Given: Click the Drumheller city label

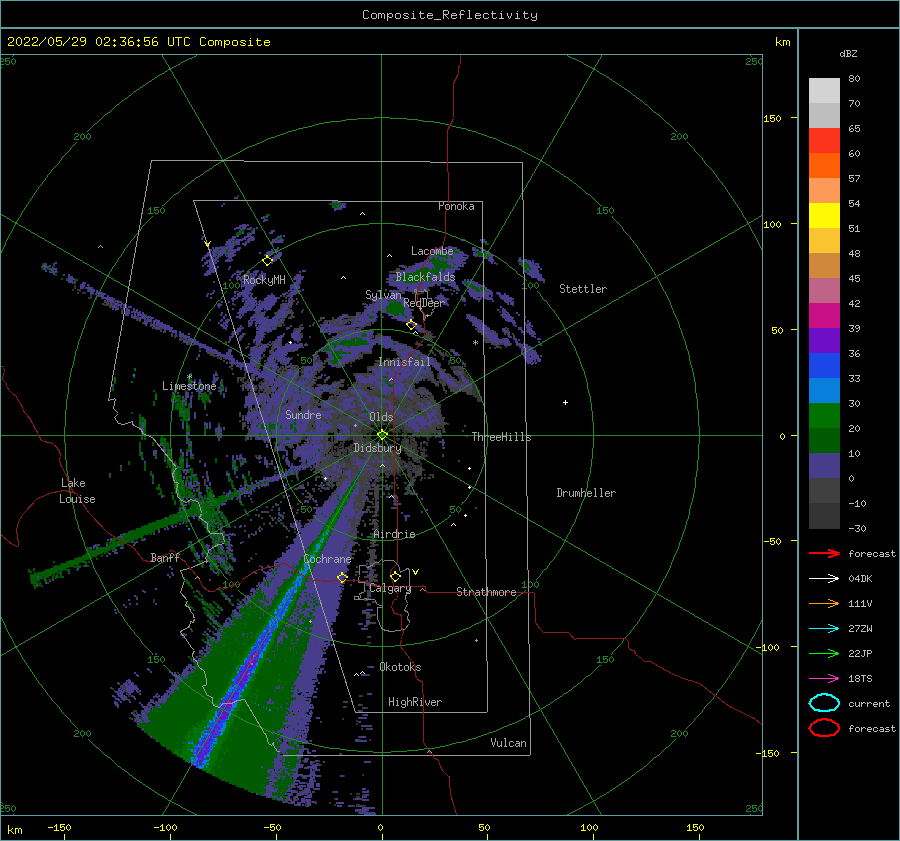Looking at the screenshot, I should pyautogui.click(x=586, y=493).
